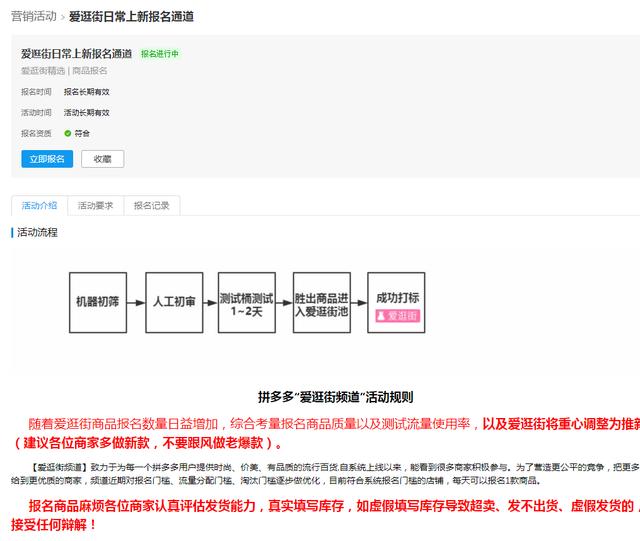Open the 报名记录 tab

click(x=151, y=205)
